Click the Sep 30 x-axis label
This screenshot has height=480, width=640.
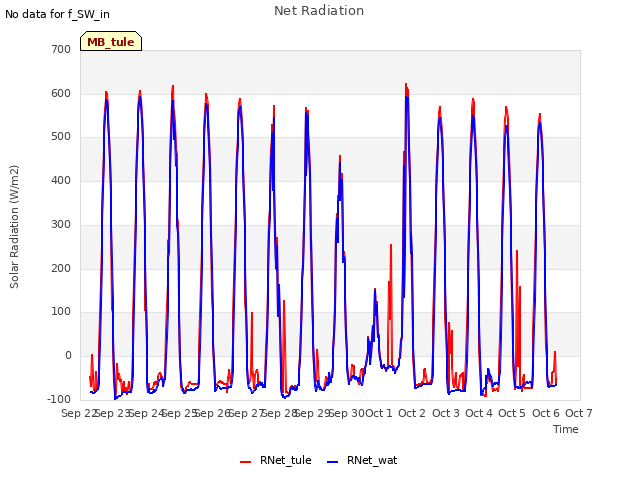[347, 413]
